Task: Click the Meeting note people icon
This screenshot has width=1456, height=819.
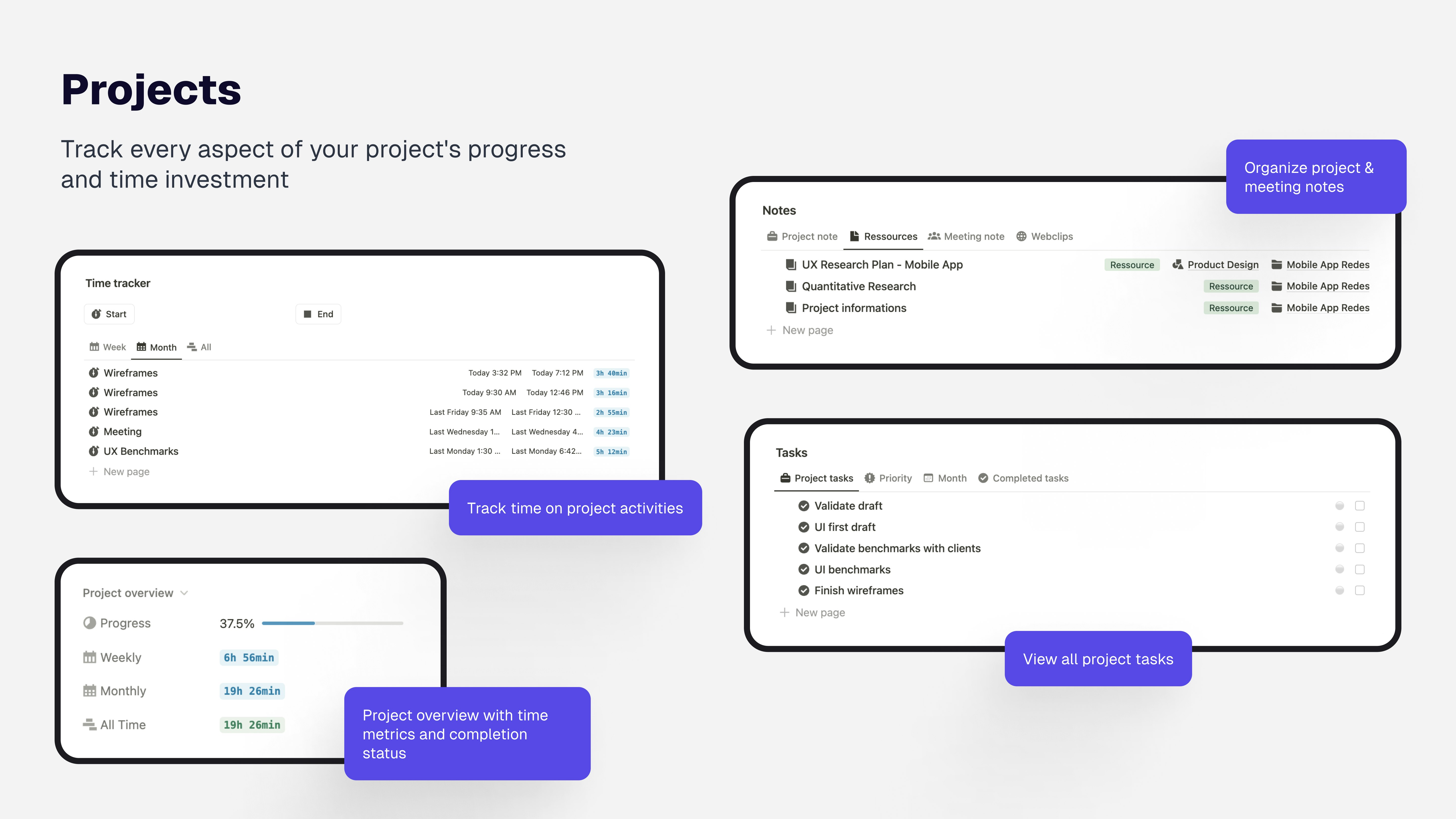Action: coord(934,236)
